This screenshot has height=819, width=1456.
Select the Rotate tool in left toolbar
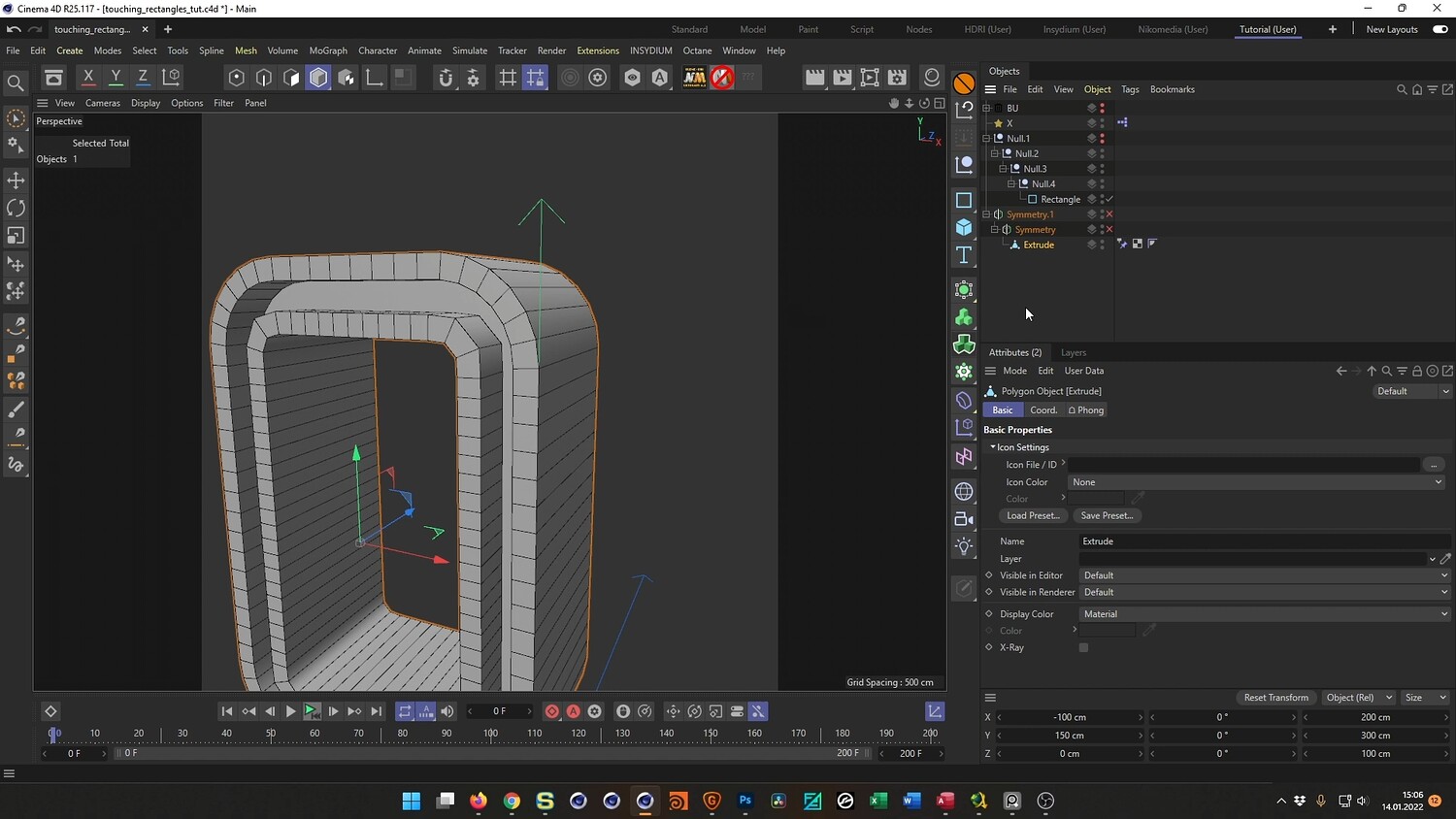[x=16, y=208]
